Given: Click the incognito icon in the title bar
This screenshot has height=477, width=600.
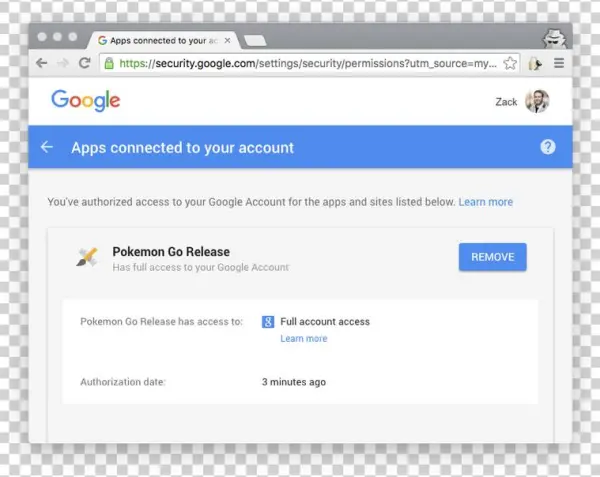Looking at the screenshot, I should pyautogui.click(x=554, y=38).
